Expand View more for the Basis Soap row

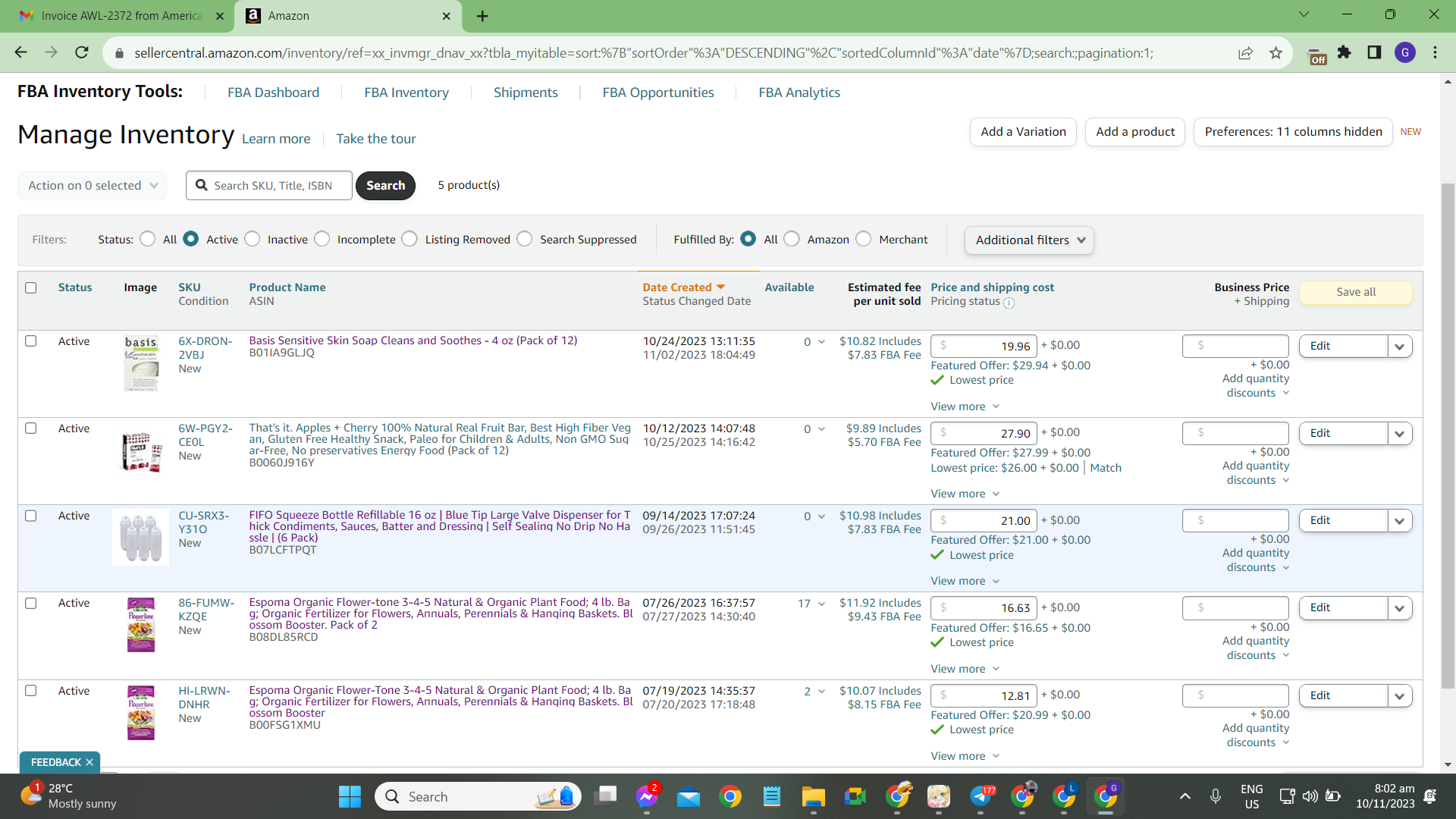(x=965, y=406)
